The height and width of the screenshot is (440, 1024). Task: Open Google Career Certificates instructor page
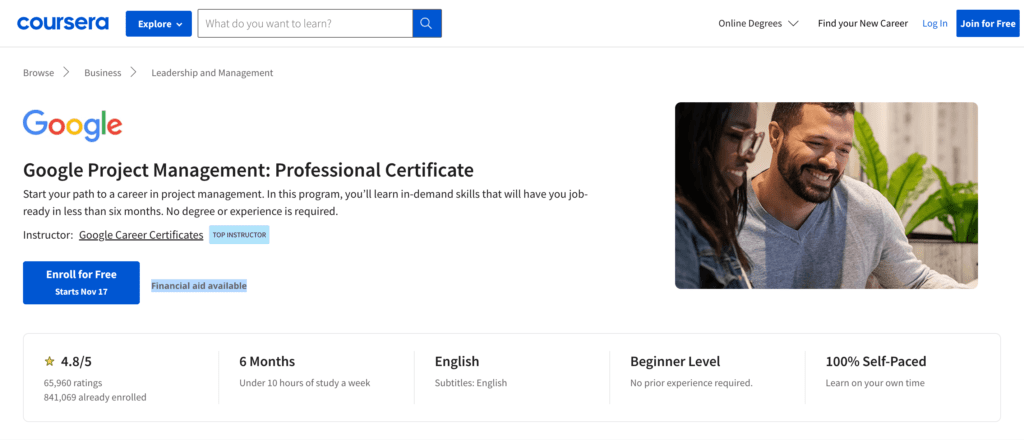pyautogui.click(x=141, y=235)
